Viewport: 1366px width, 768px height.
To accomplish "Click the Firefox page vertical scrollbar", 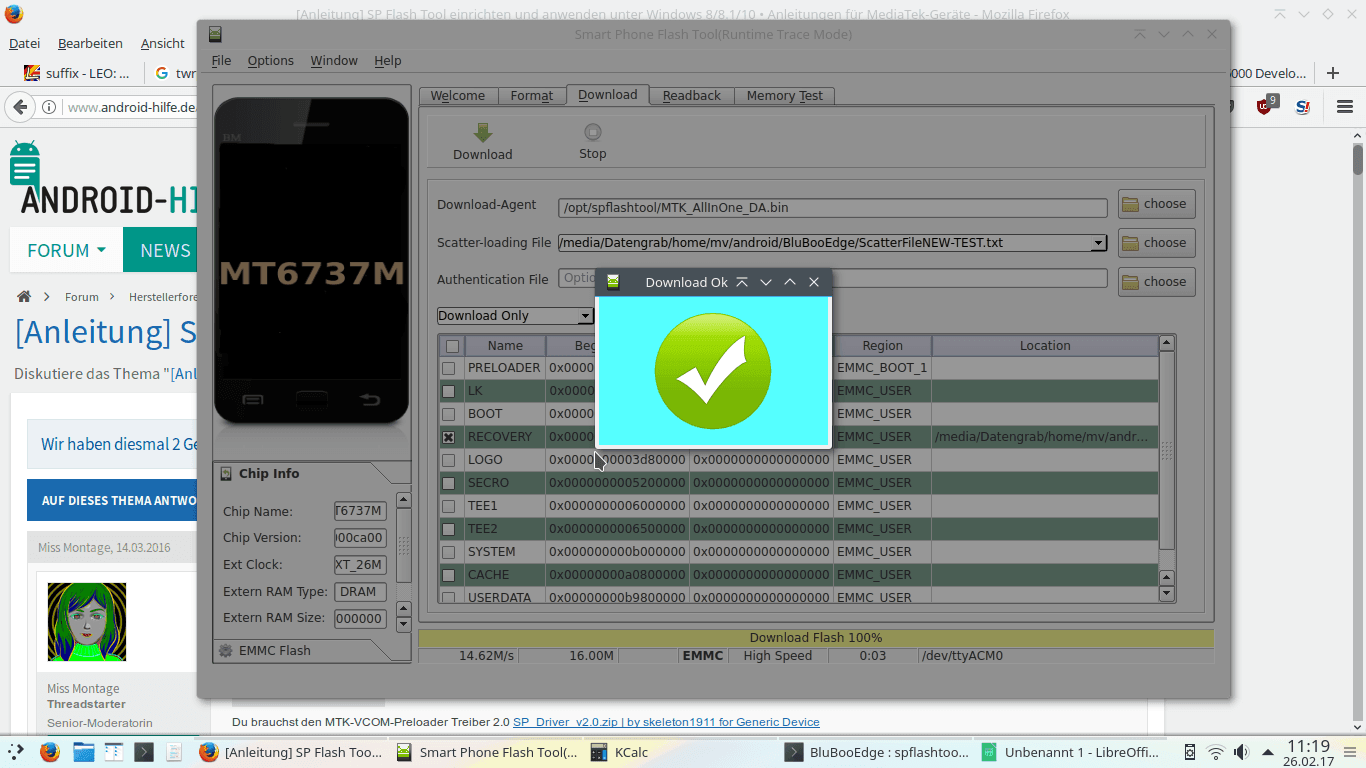I will [x=1358, y=158].
